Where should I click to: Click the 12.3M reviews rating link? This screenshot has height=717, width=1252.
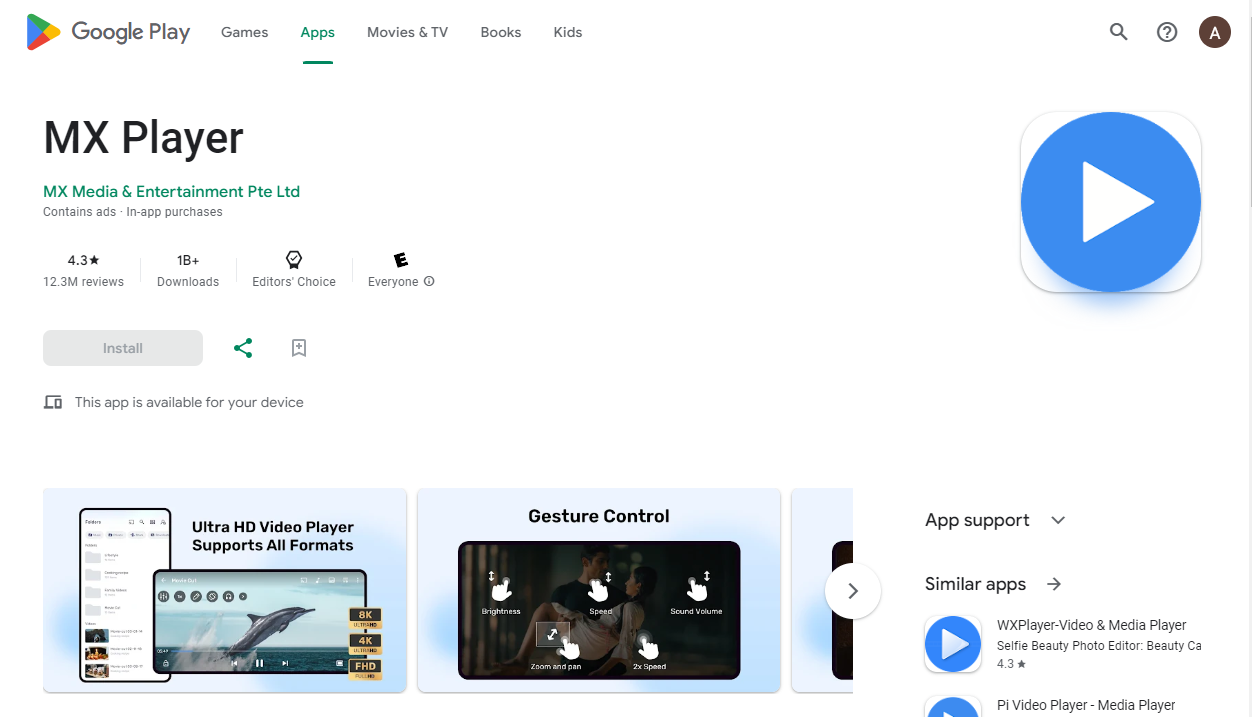(x=83, y=270)
